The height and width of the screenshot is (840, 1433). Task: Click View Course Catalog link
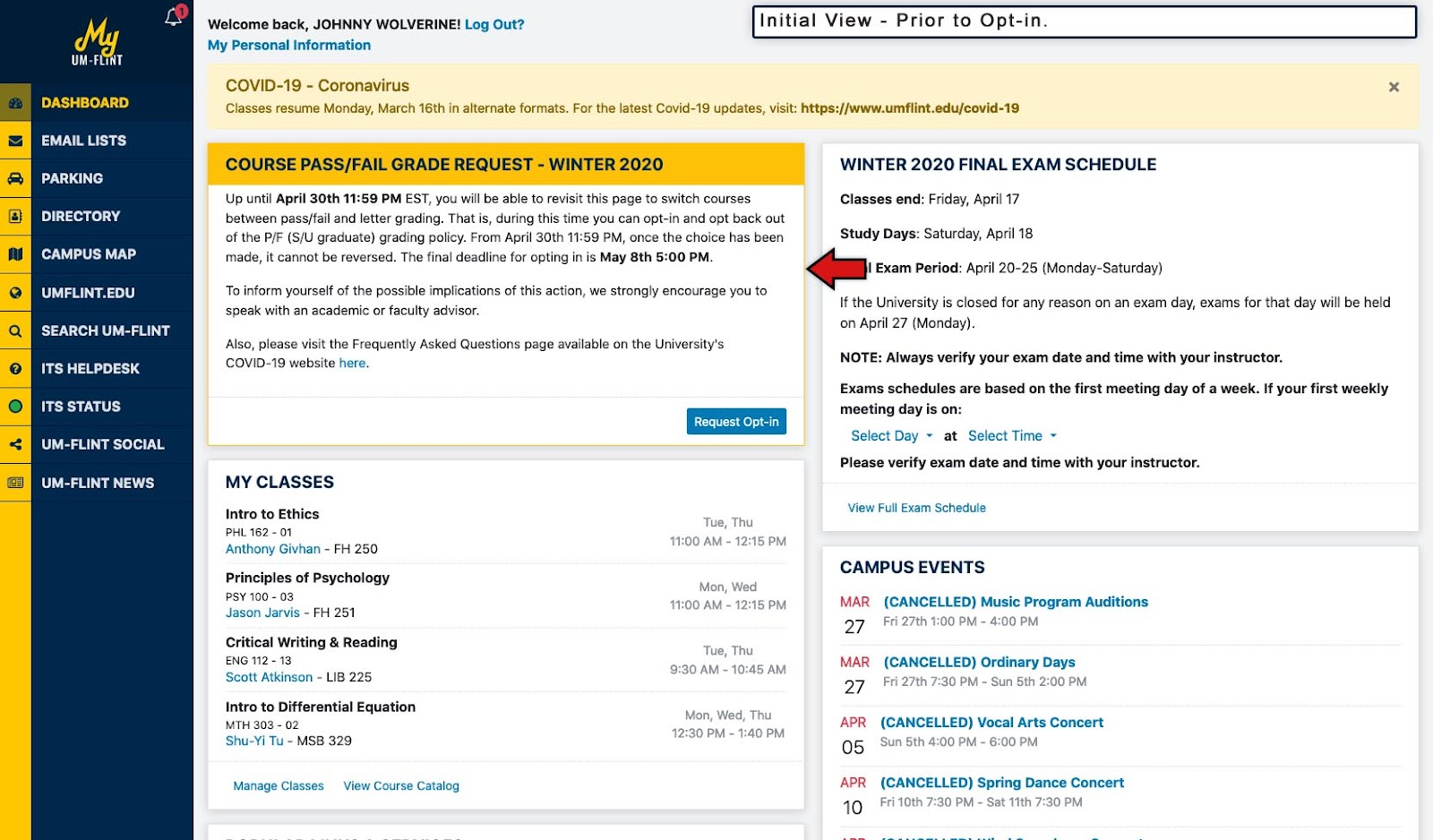click(x=401, y=786)
